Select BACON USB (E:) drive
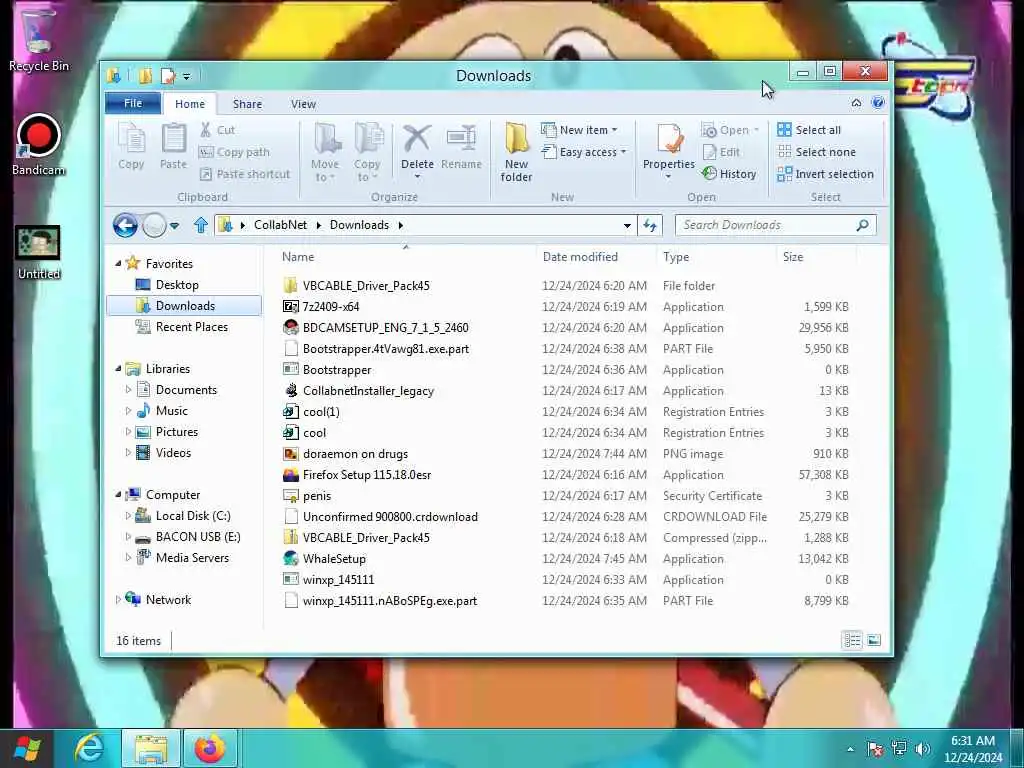Viewport: 1024px width, 768px height. pyautogui.click(x=187, y=537)
